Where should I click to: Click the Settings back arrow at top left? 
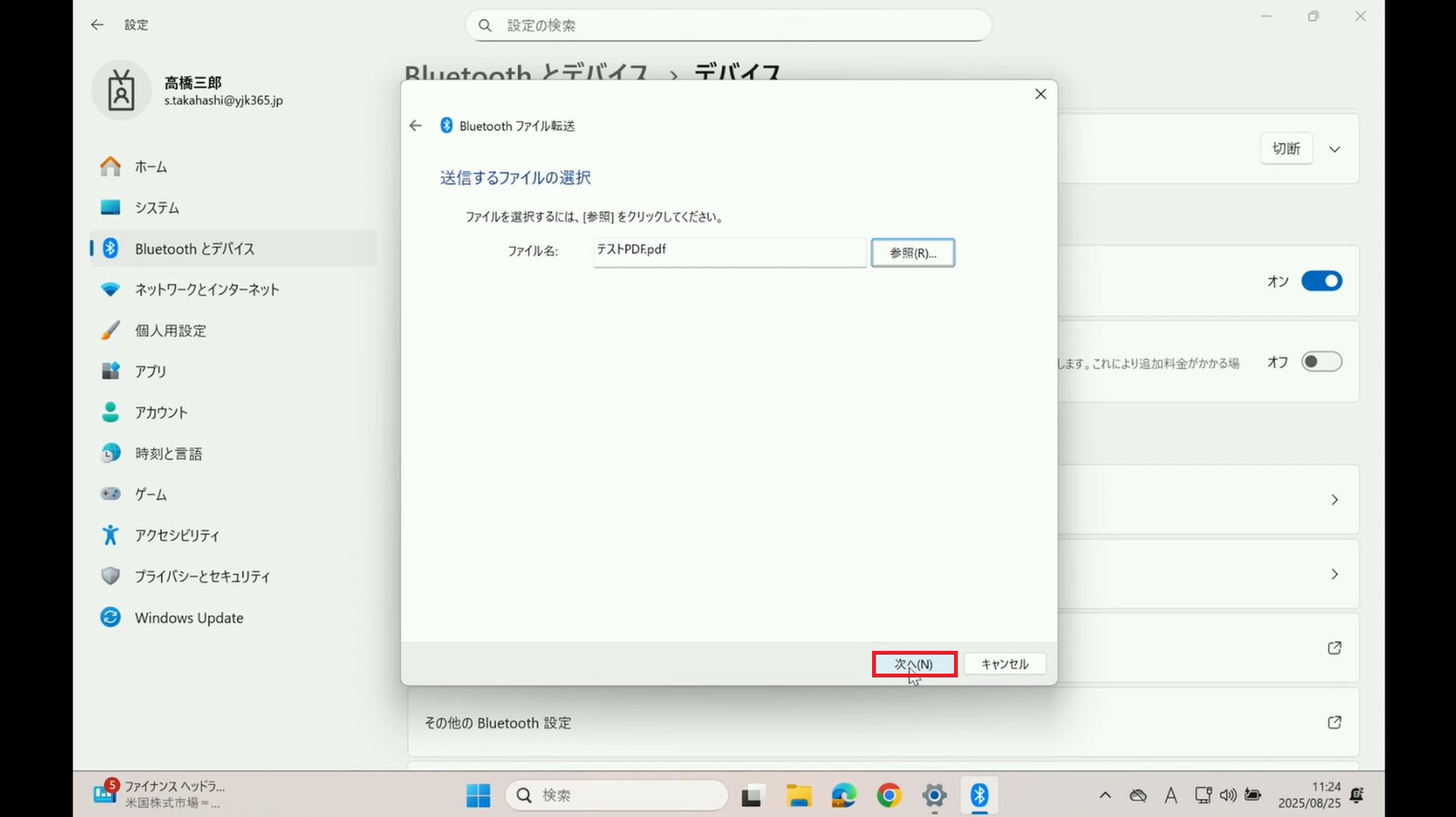[x=97, y=25]
